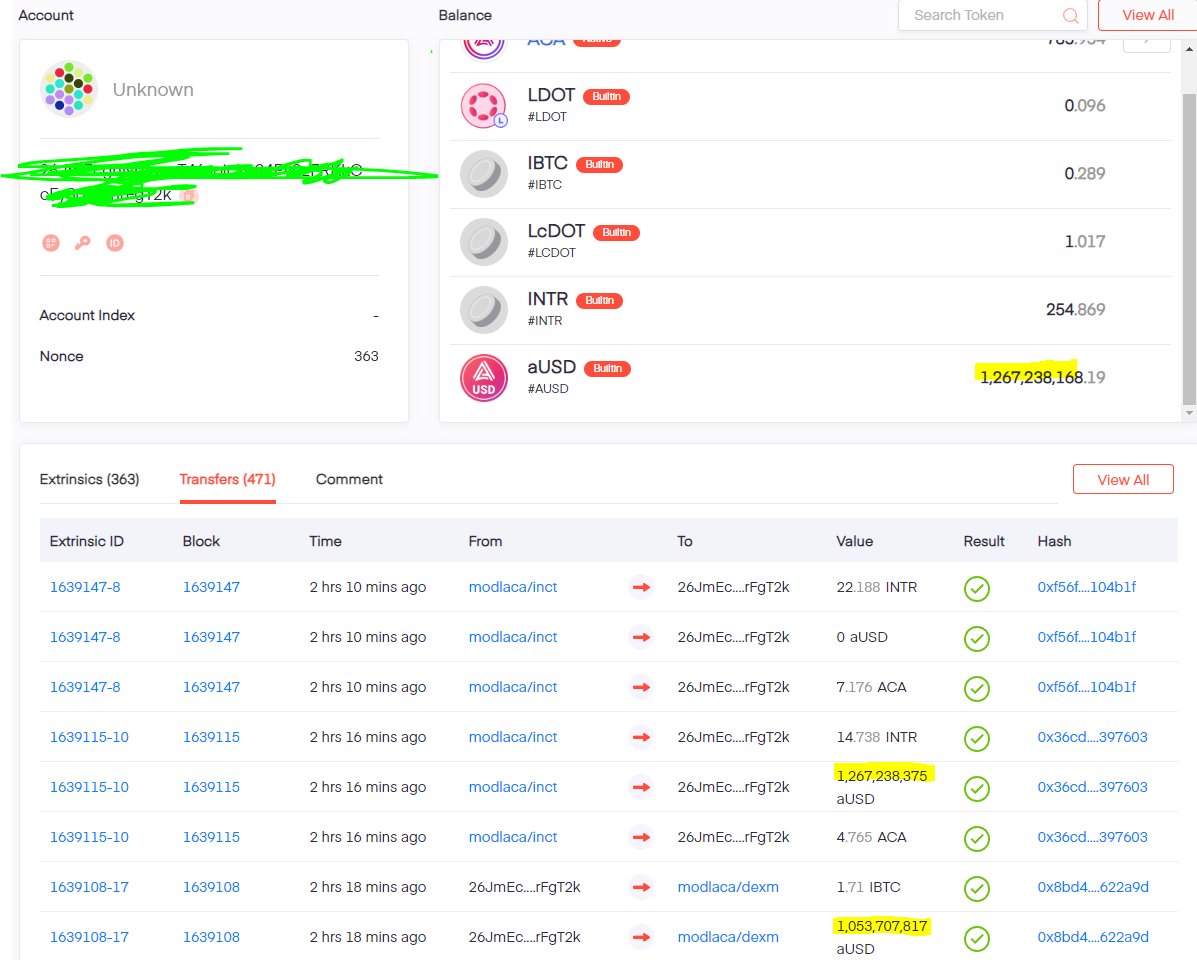Click success checkmark in the 1.71 IBTC row
Image resolution: width=1197 pixels, height=960 pixels.
pos(976,888)
